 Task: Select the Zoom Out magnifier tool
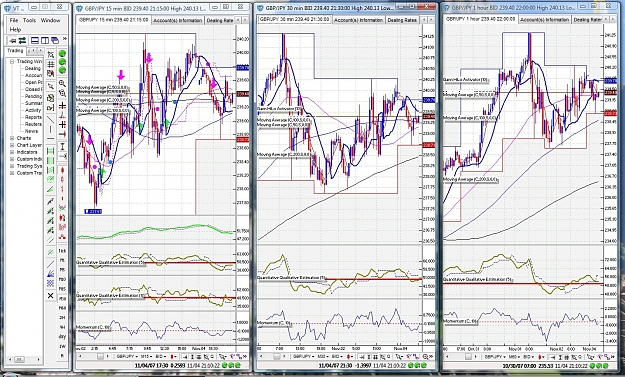click(x=62, y=93)
